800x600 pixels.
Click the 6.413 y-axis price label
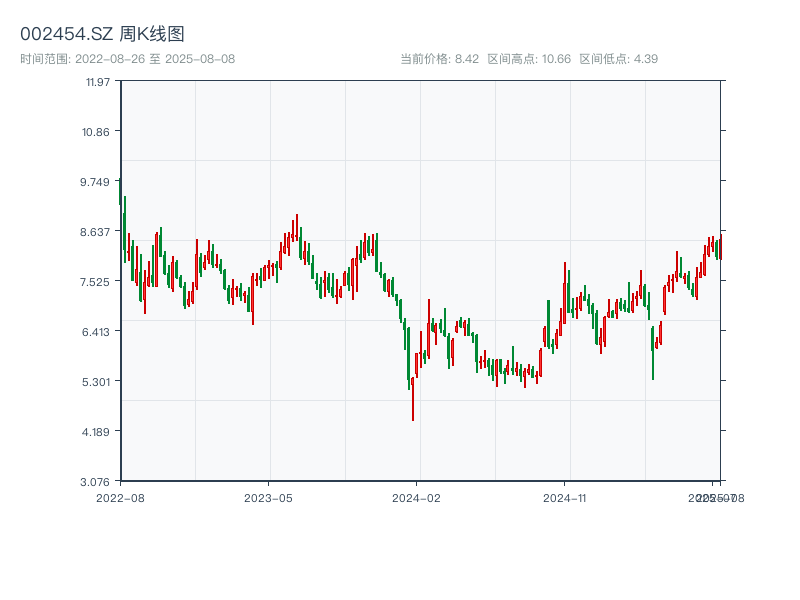(x=96, y=332)
